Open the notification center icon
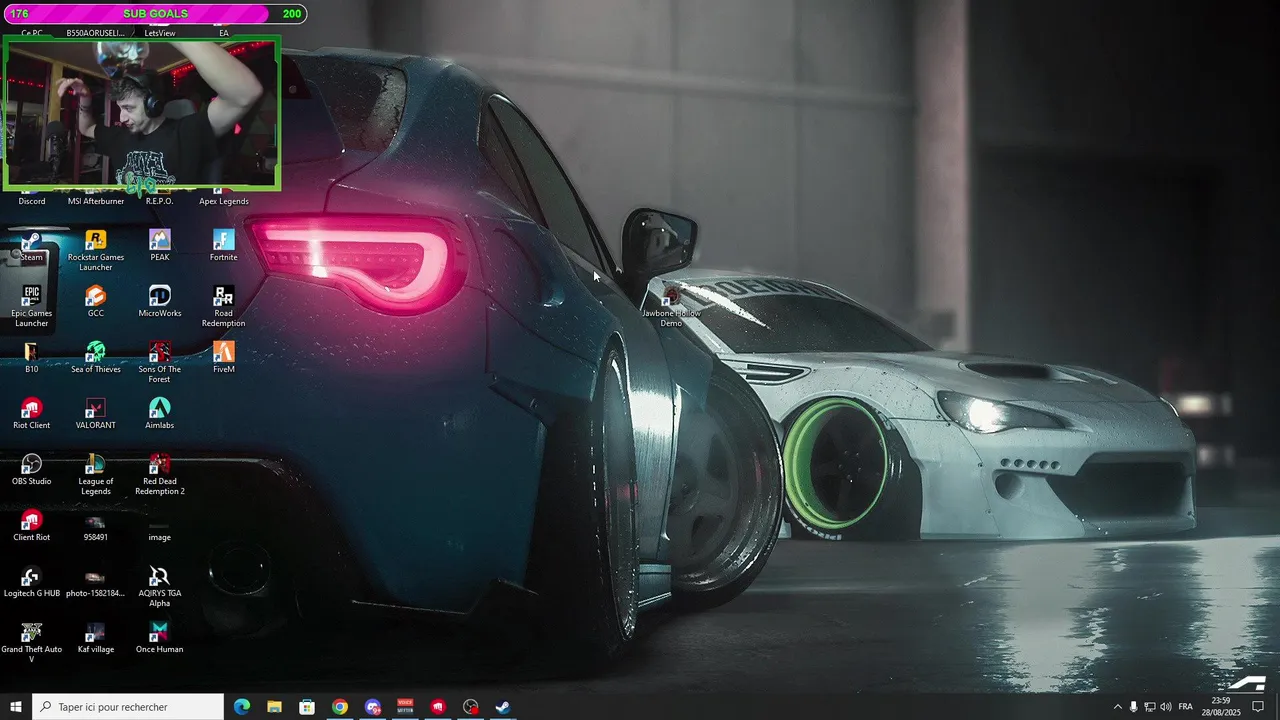Viewport: 1280px width, 720px height. tap(1258, 707)
